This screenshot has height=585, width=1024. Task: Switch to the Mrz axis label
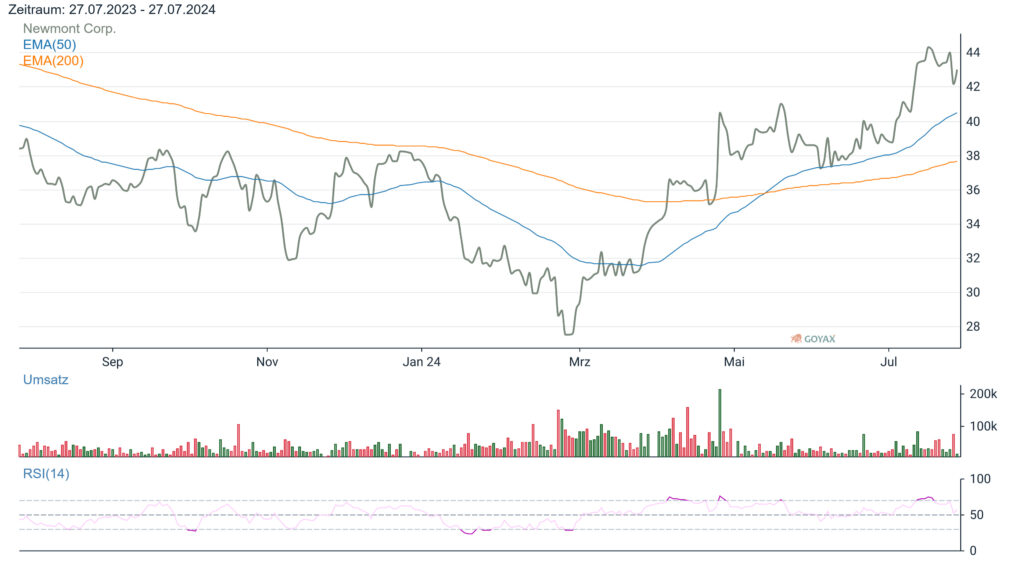tap(580, 362)
